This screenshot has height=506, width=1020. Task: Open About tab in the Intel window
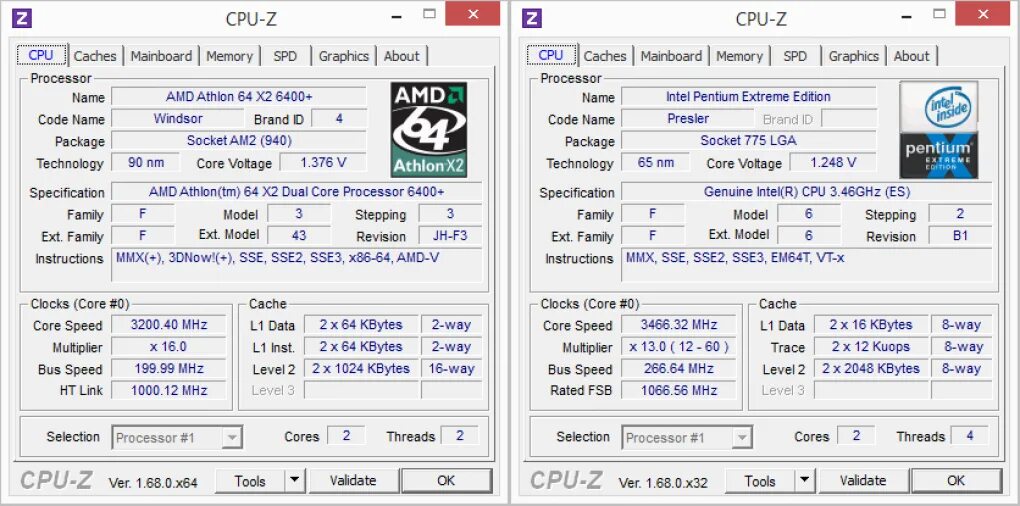tap(911, 57)
